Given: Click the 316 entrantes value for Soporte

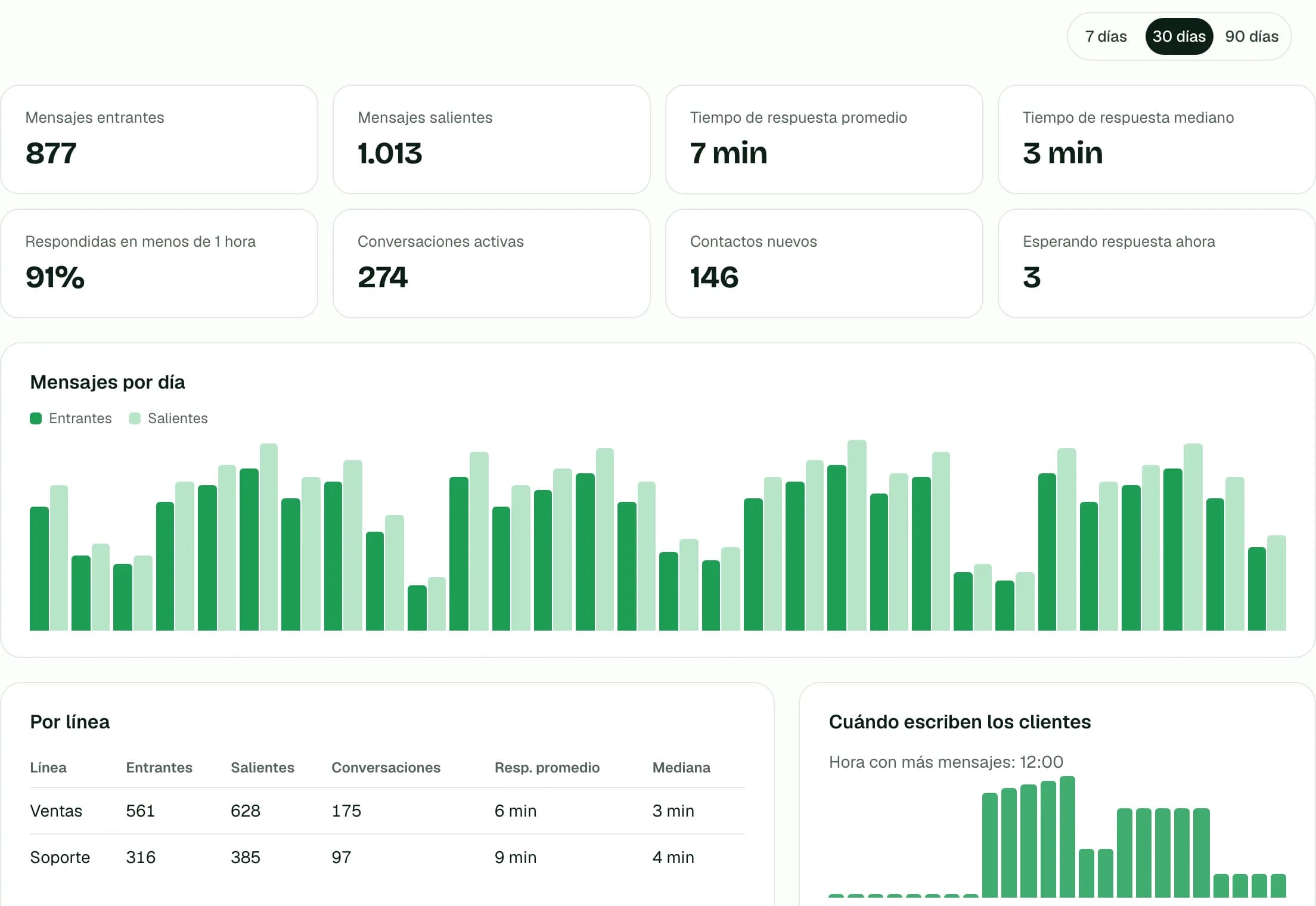Looking at the screenshot, I should point(141,857).
